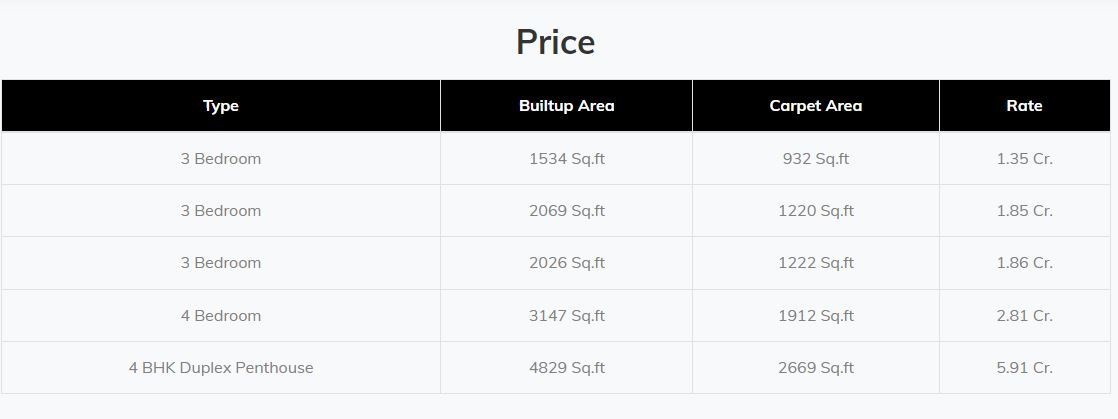Viewport: 1118px width, 419px height.
Task: Select the Type column header
Action: click(x=221, y=105)
